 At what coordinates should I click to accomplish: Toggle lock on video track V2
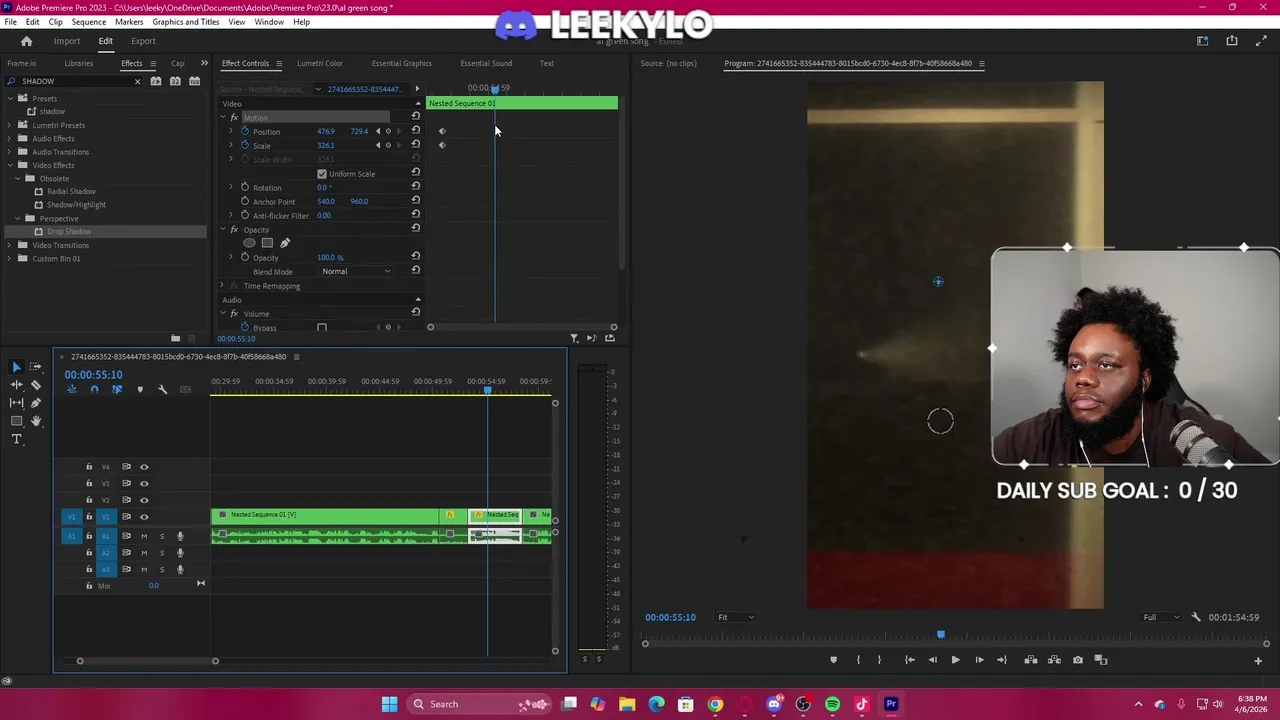coord(89,500)
